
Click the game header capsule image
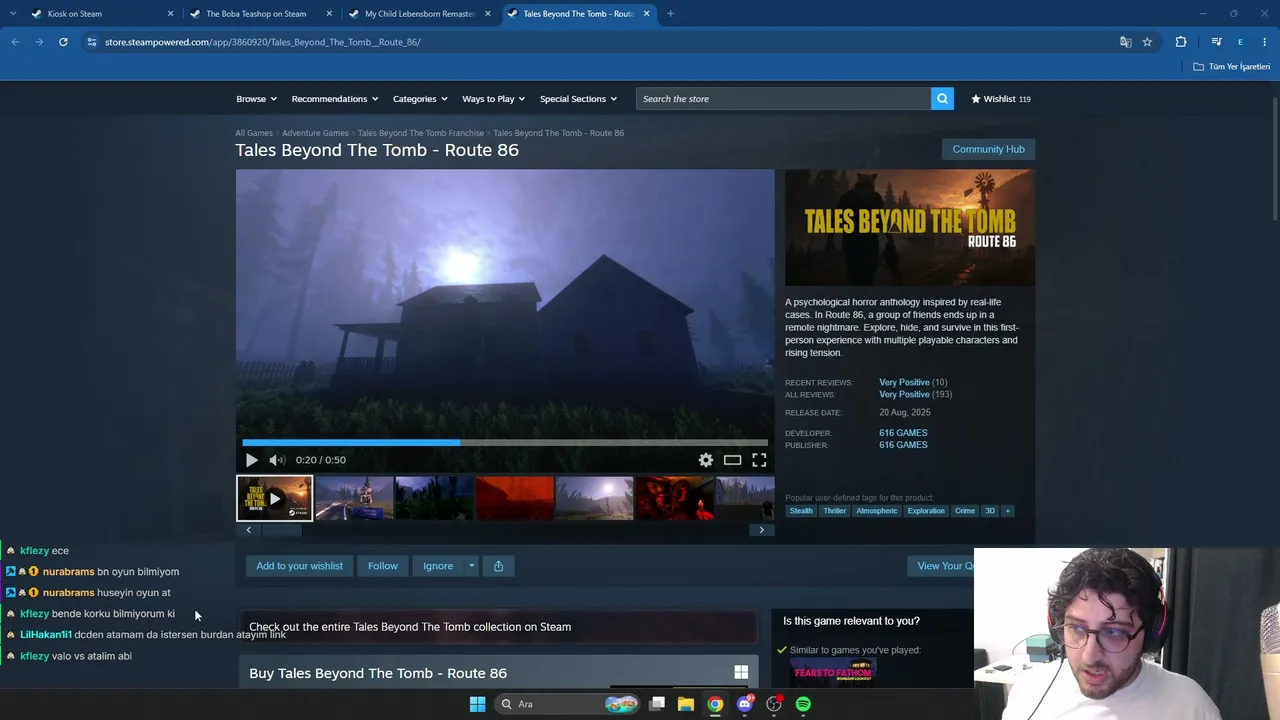pyautogui.click(x=910, y=228)
